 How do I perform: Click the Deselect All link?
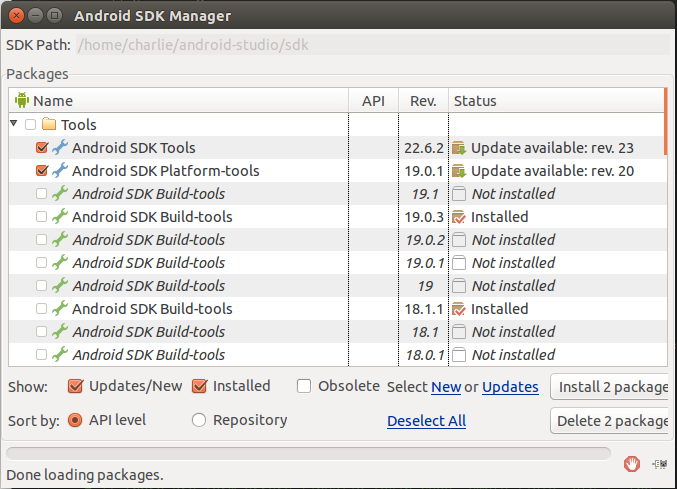point(426,421)
